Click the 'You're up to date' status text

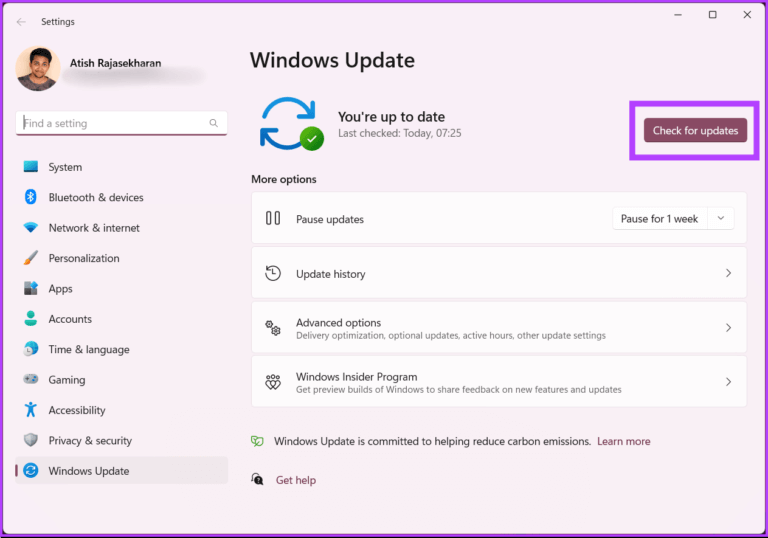coord(391,117)
